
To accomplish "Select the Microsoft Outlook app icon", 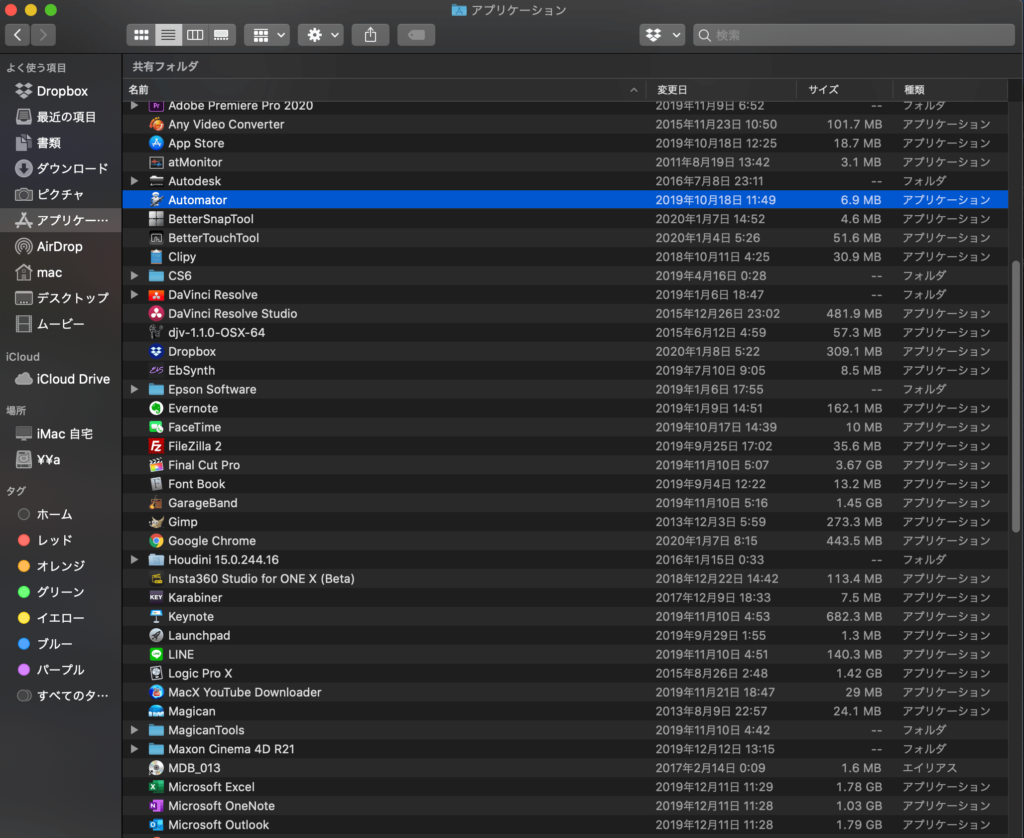I will pos(156,825).
